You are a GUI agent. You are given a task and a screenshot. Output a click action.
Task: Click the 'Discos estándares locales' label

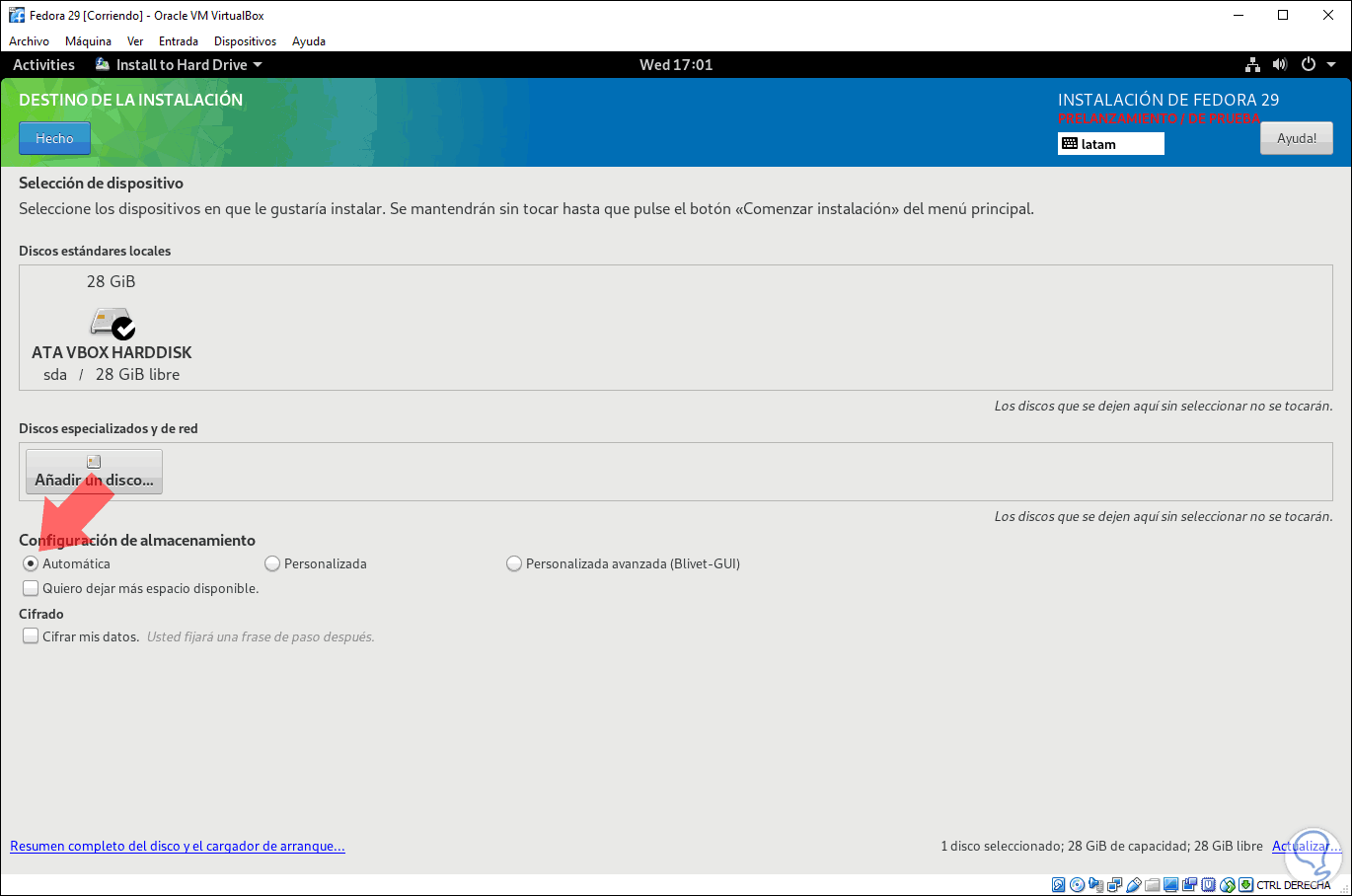pos(95,251)
